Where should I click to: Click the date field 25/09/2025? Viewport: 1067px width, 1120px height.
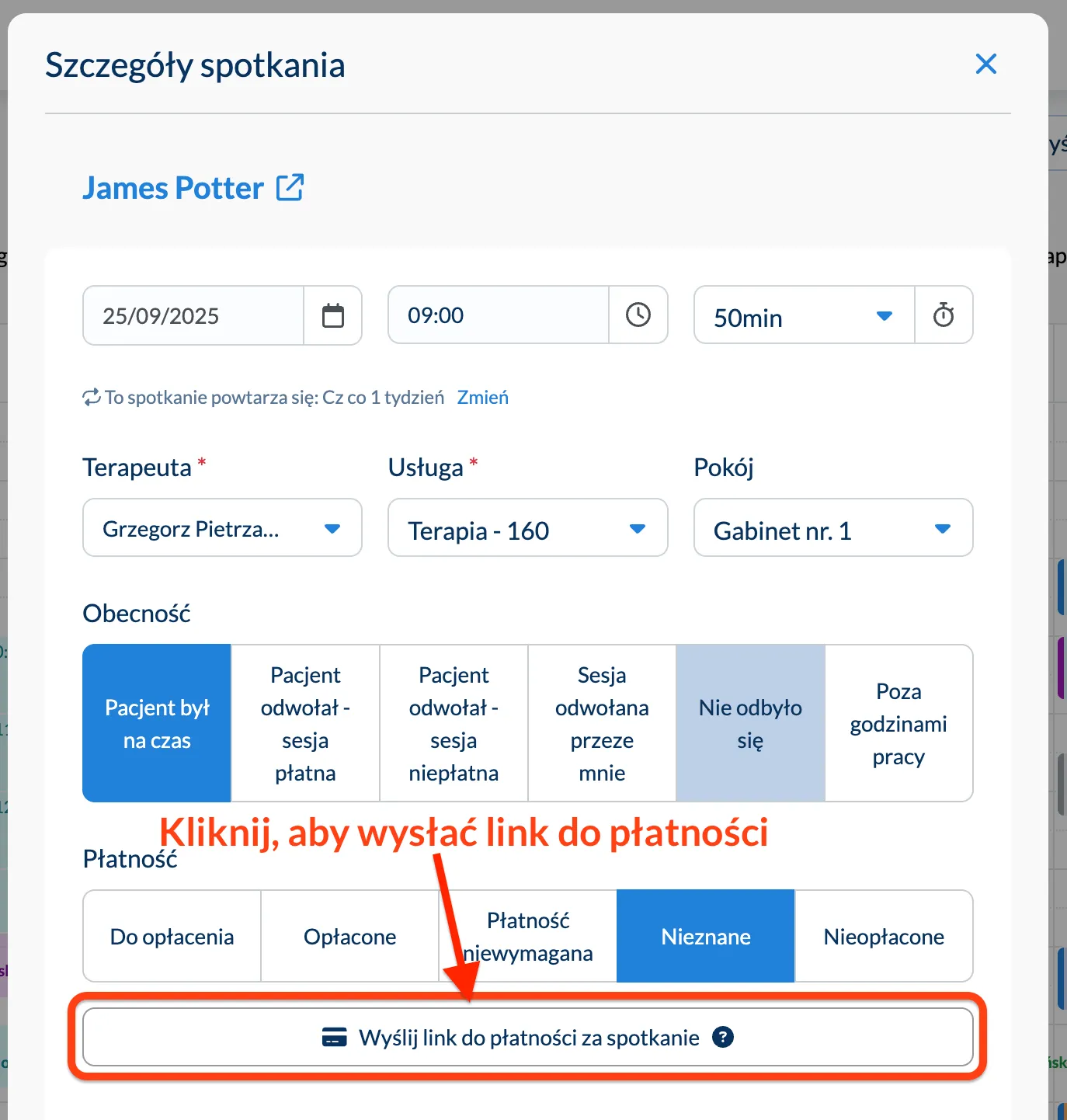[193, 316]
